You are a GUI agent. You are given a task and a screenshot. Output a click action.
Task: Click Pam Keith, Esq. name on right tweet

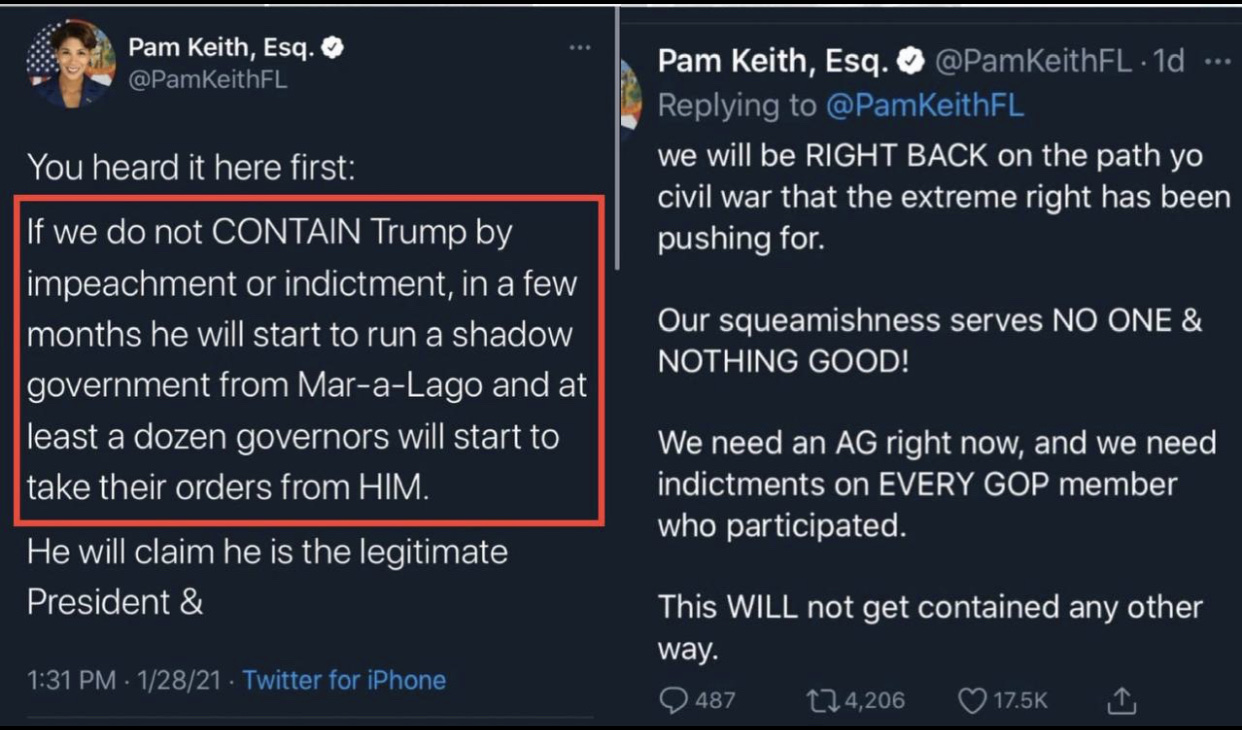[x=773, y=62]
